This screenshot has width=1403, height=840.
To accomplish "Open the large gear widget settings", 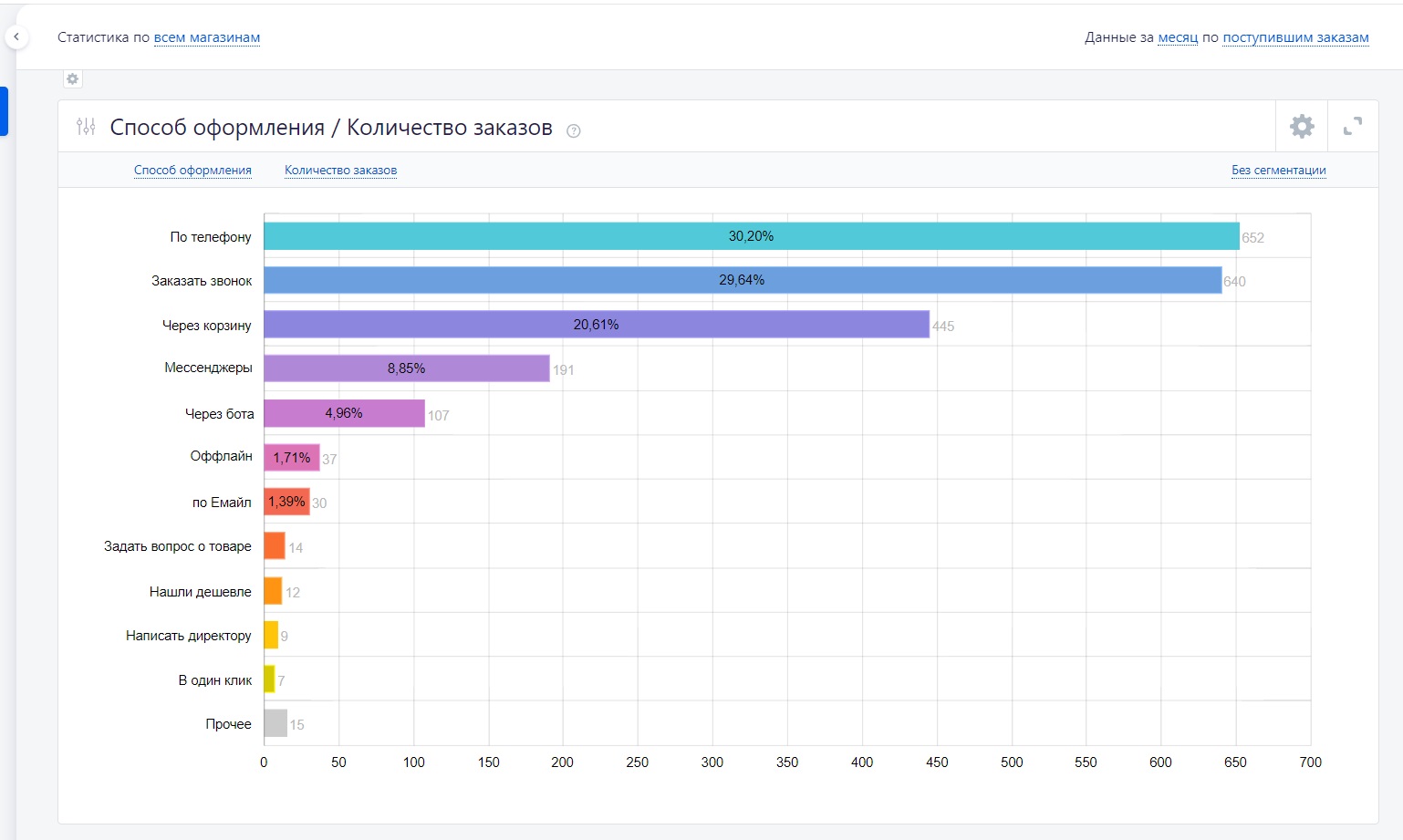I will [x=1302, y=126].
